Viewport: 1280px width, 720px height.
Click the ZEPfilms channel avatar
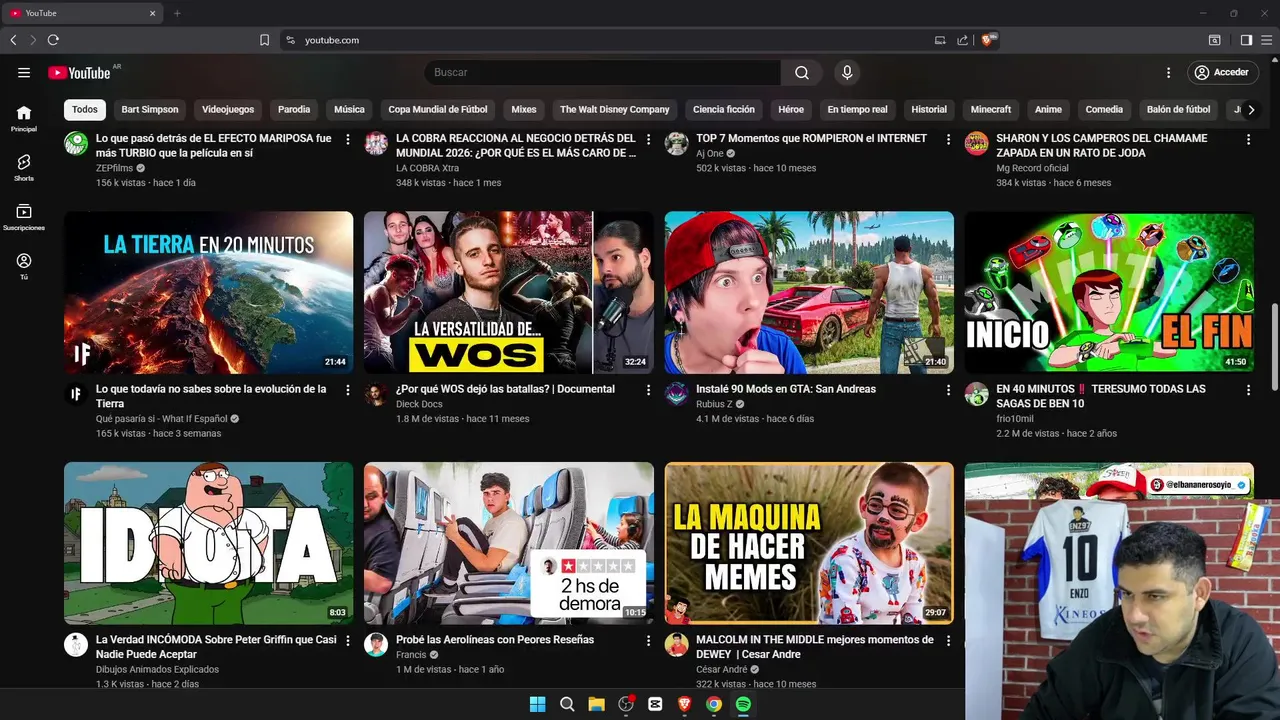tap(76, 143)
